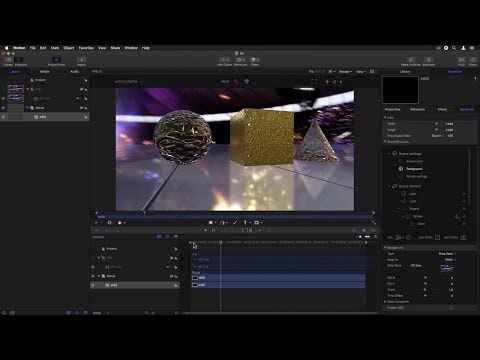Switch to the Filters inspector tab
The height and width of the screenshot is (360, 480).
point(442,109)
